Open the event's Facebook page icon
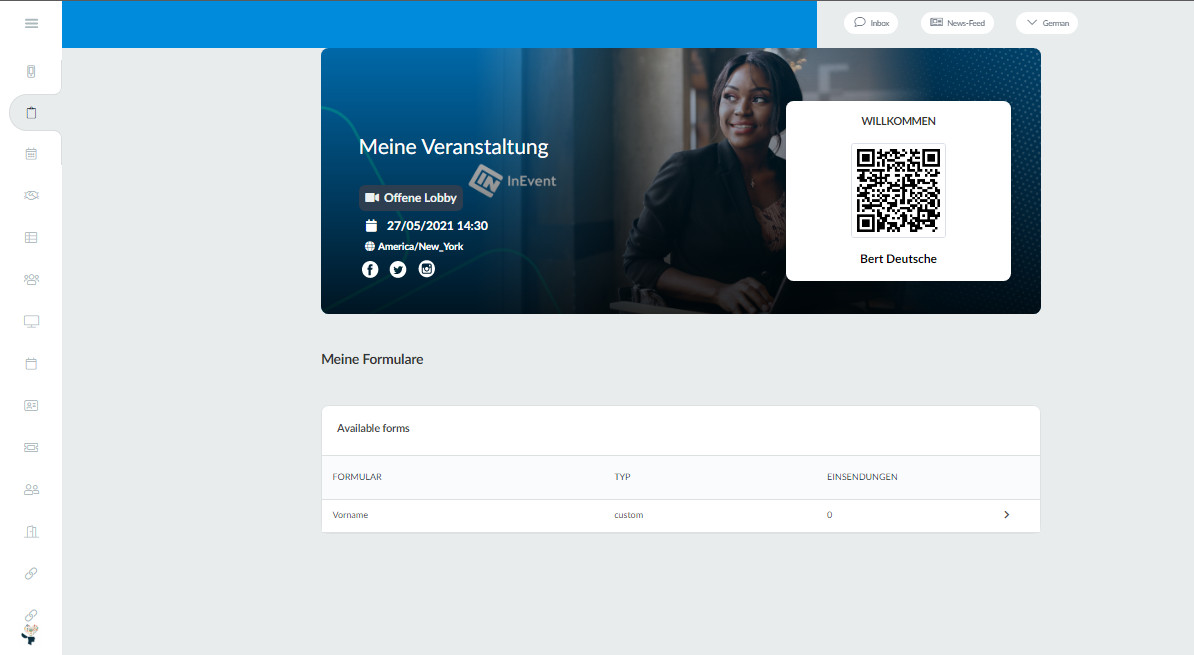Image resolution: width=1194 pixels, height=655 pixels. (x=370, y=270)
